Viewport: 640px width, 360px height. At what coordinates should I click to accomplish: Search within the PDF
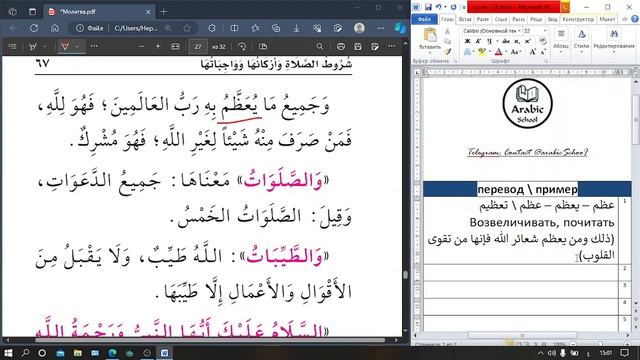pos(320,47)
